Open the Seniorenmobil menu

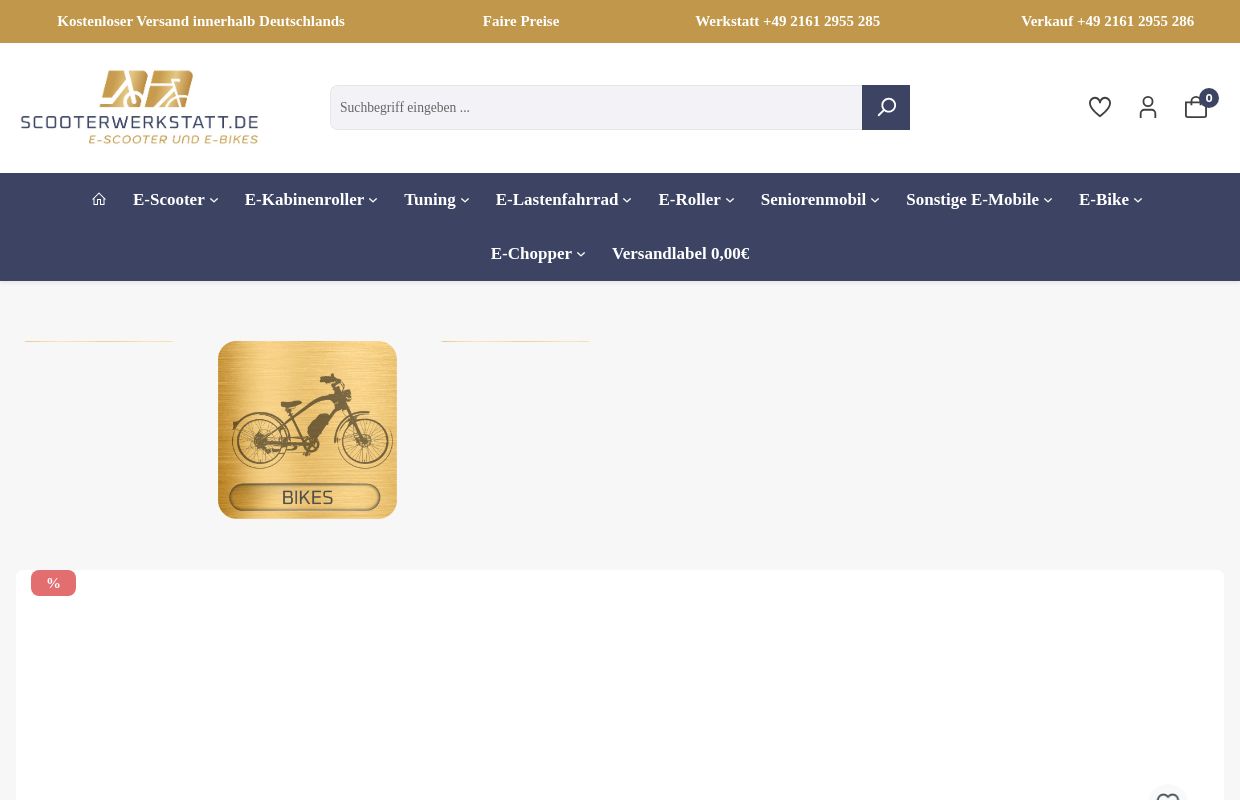[x=820, y=200]
